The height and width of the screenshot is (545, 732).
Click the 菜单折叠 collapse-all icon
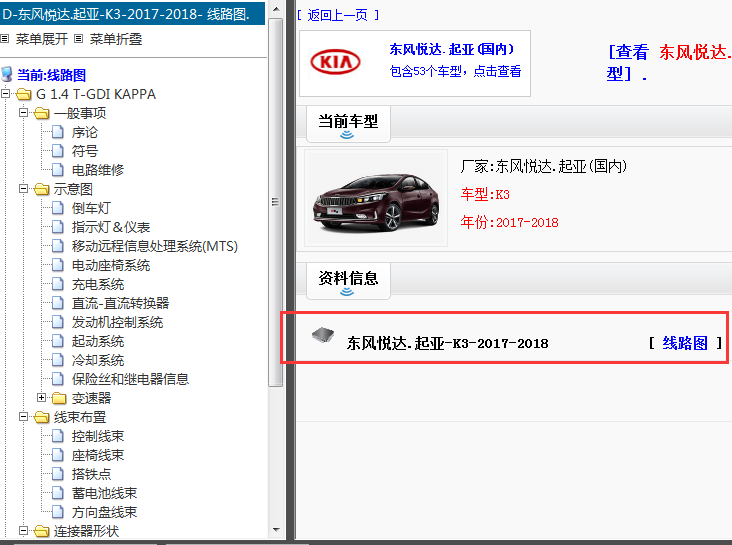pyautogui.click(x=78, y=39)
